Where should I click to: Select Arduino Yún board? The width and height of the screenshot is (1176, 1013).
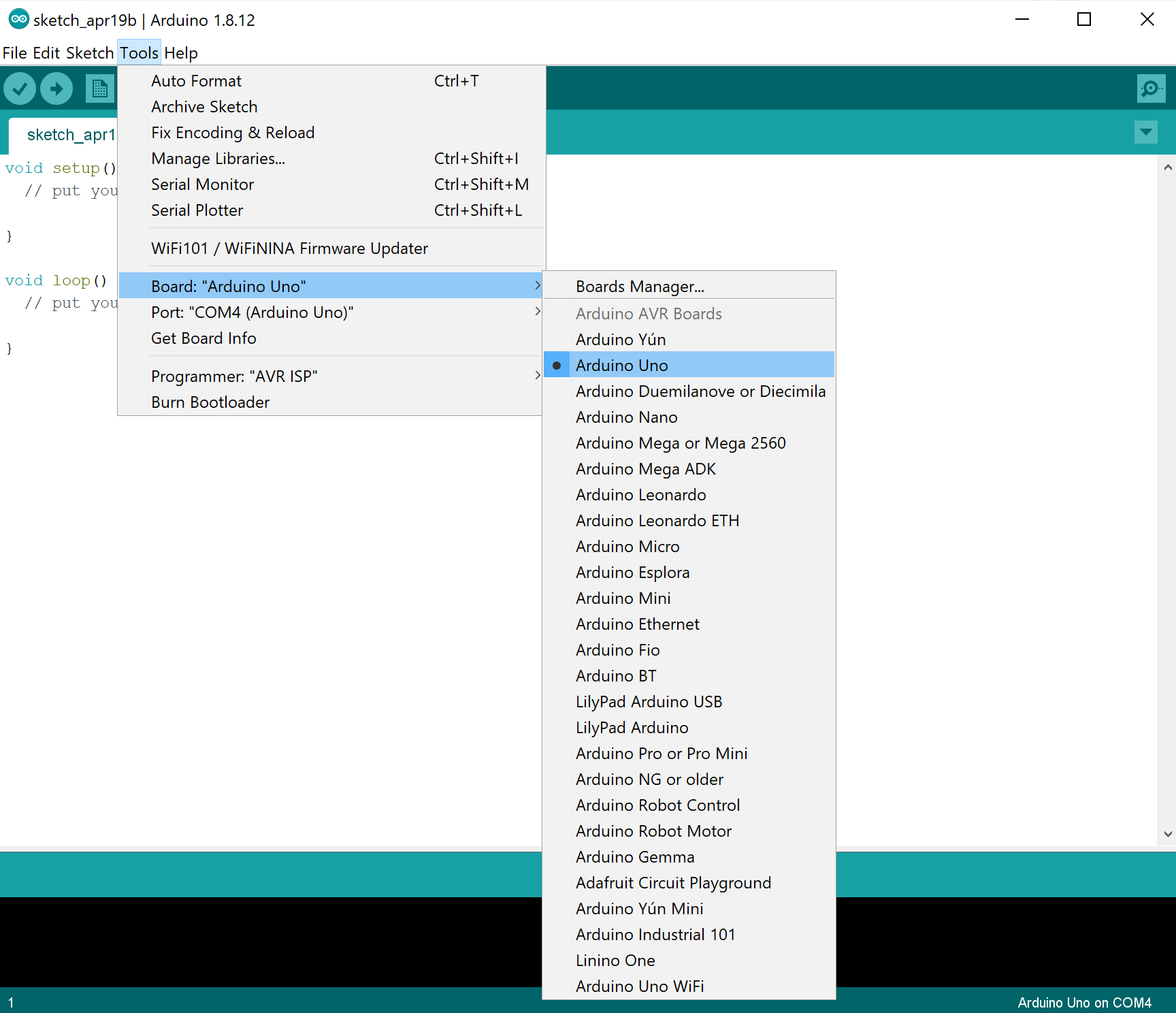(x=689, y=339)
